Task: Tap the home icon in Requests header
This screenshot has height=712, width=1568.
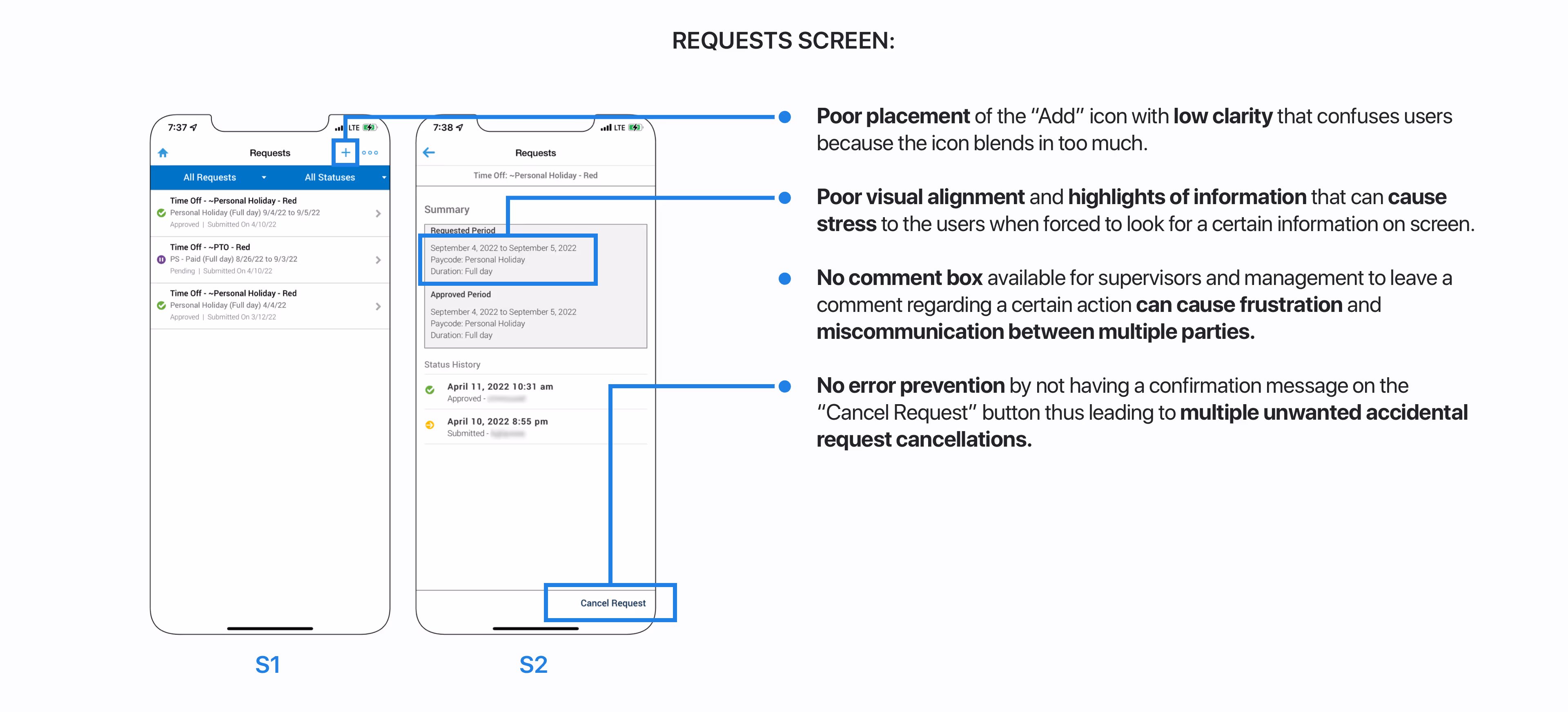Action: 163,153
